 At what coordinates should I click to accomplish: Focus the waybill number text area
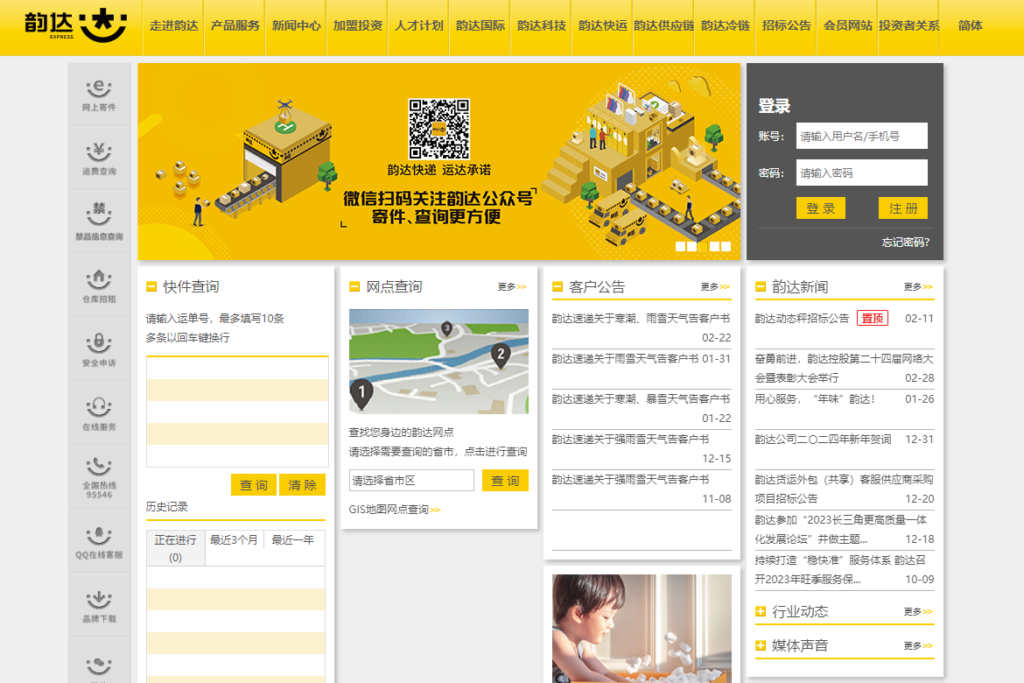point(237,411)
